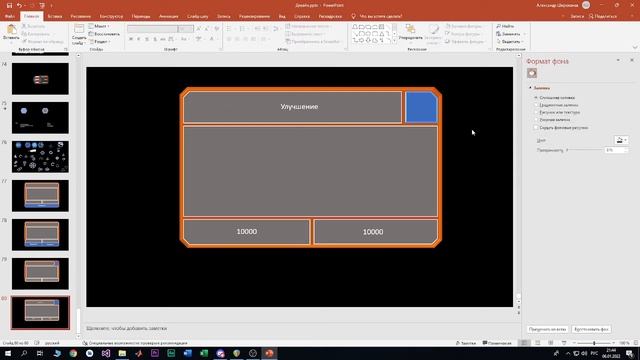640x360 pixels.
Task: Click the Улучшение title text box
Action: [x=292, y=107]
